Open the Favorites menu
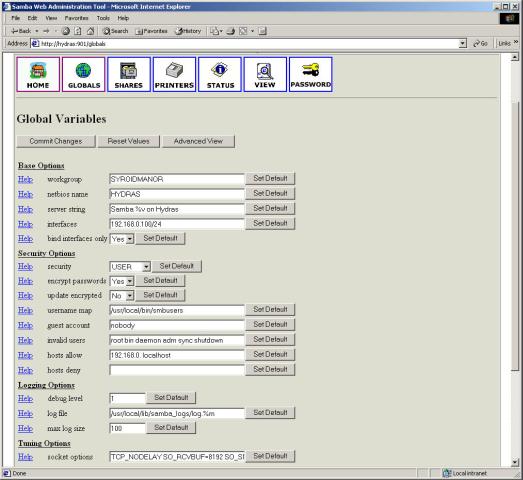 76,18
